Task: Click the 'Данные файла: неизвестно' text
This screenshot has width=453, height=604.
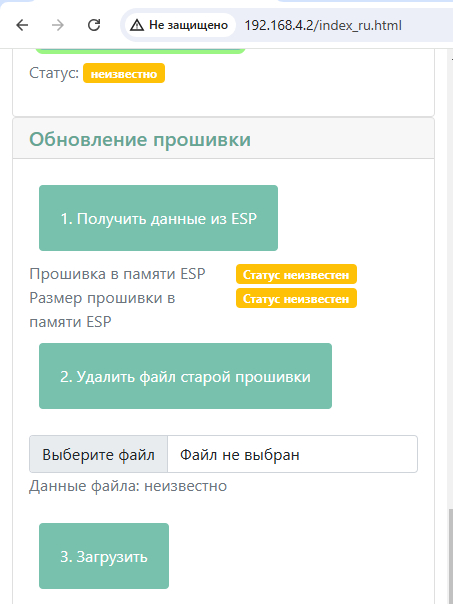Action: (128, 486)
